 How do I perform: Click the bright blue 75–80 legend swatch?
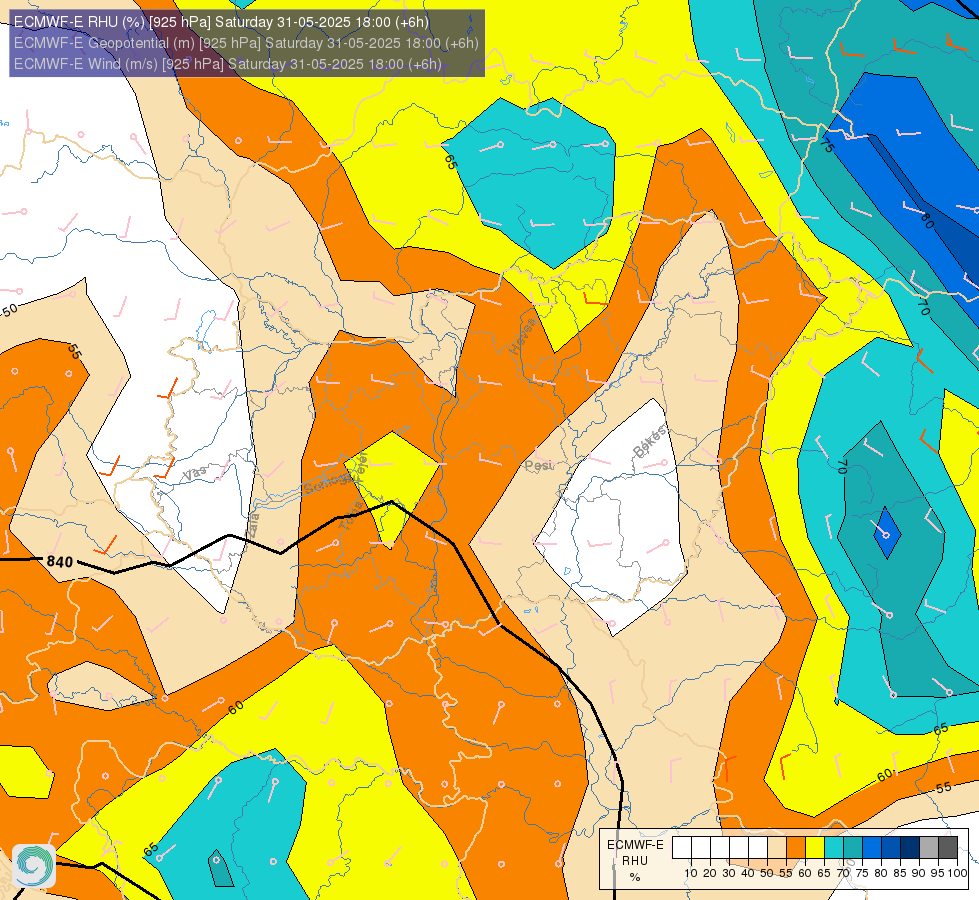(872, 848)
